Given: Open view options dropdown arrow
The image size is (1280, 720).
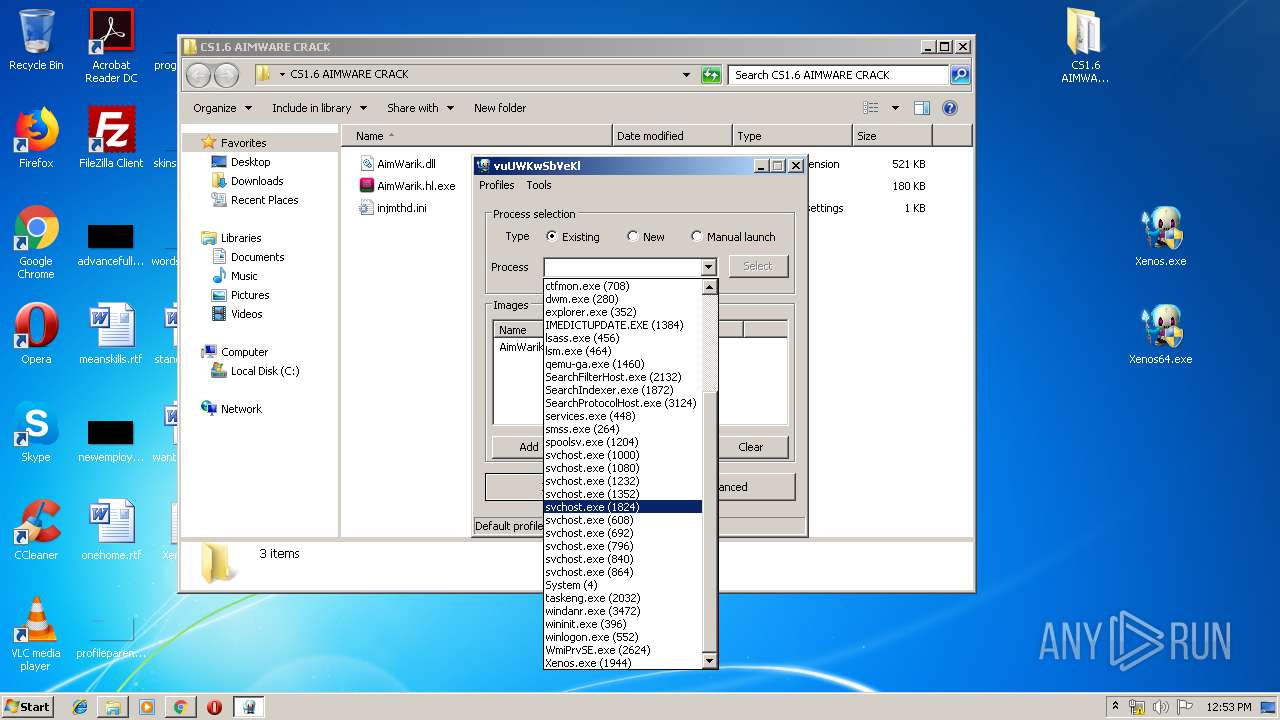Looking at the screenshot, I should click(895, 108).
